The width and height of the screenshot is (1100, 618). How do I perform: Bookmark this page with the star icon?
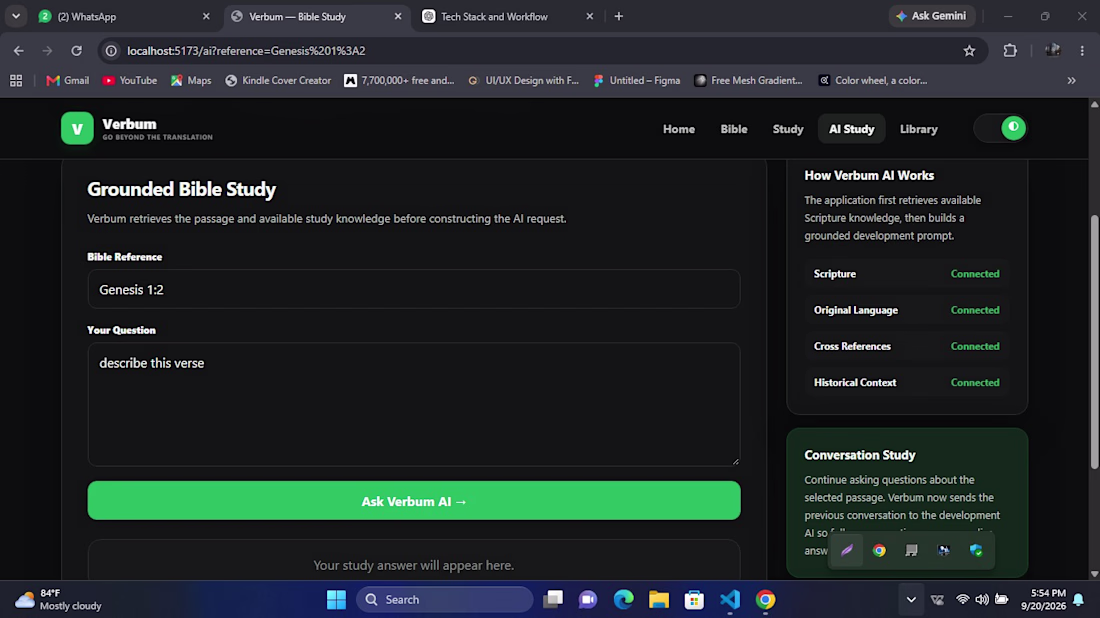click(x=969, y=51)
